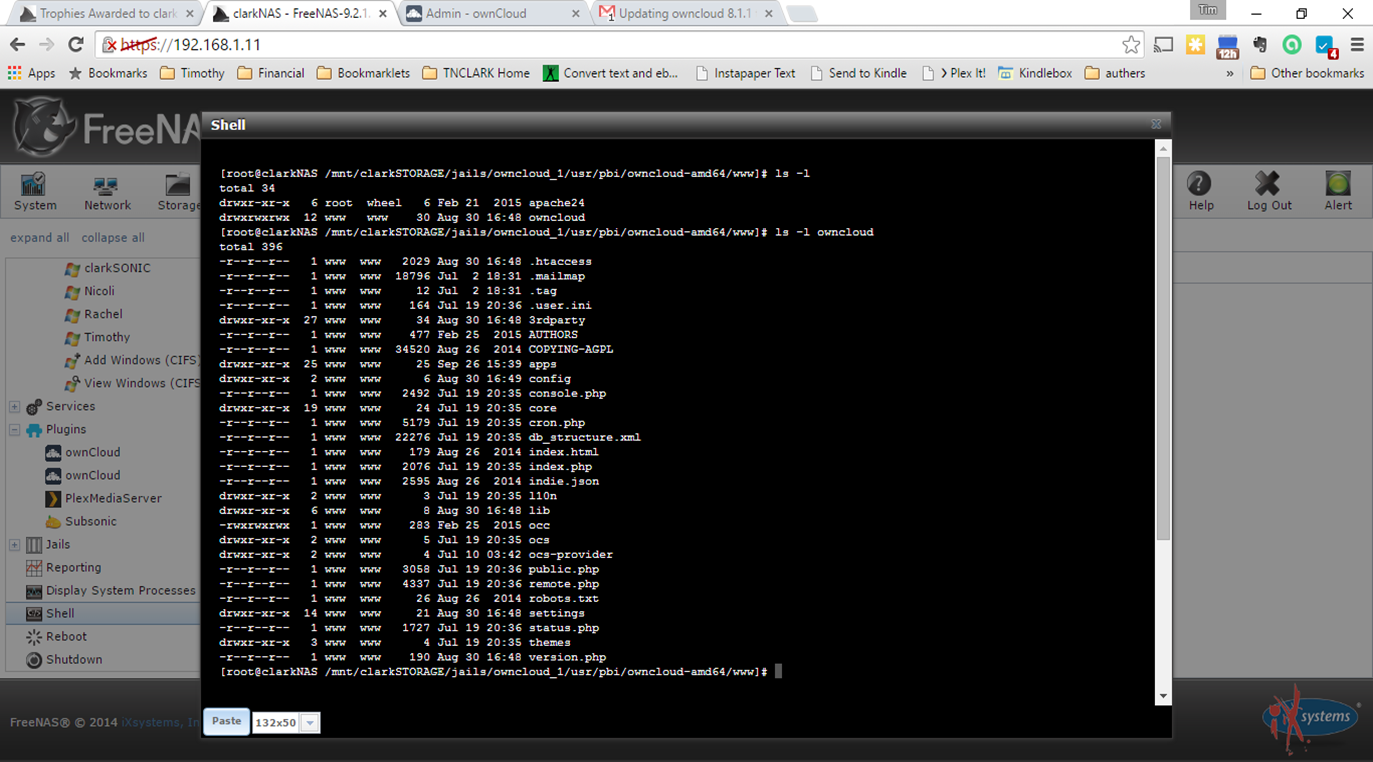Click the 12h extension icon
This screenshot has width=1373, height=762.
pyautogui.click(x=1227, y=45)
